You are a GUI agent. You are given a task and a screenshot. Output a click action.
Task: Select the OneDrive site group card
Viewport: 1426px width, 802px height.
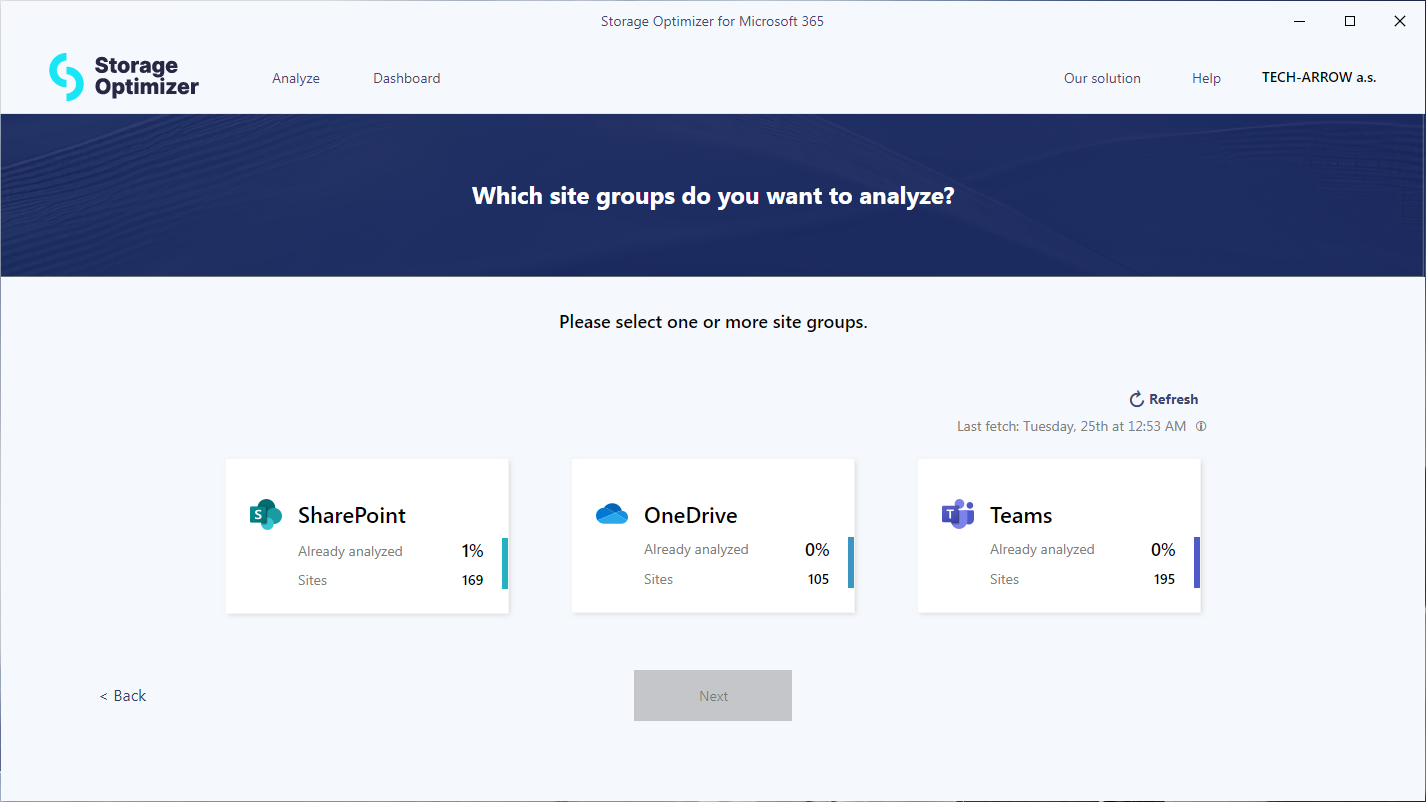pyautogui.click(x=713, y=536)
